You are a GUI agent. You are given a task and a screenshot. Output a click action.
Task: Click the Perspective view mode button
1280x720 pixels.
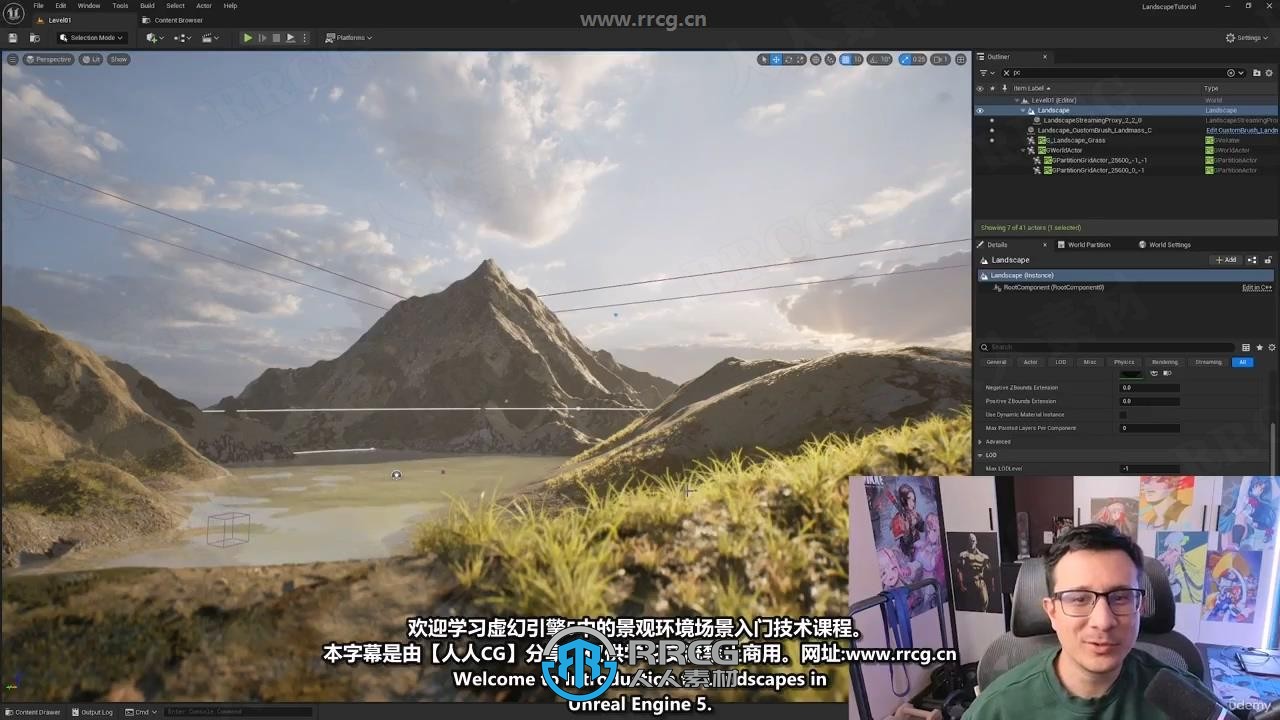[x=49, y=60]
